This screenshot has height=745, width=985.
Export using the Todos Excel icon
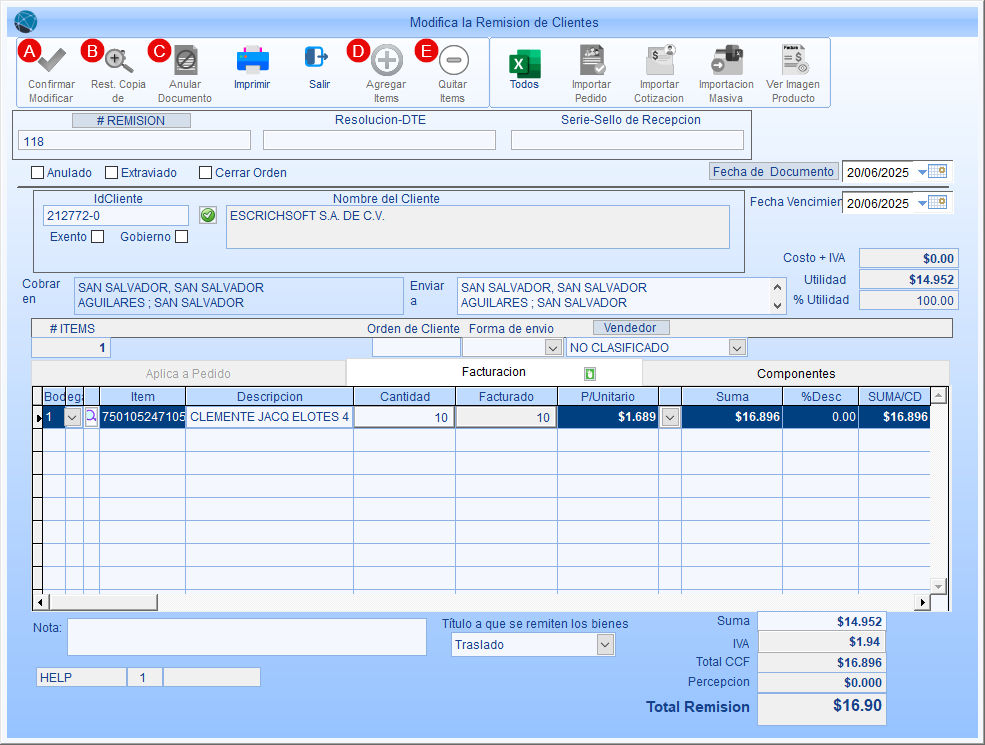pos(524,62)
